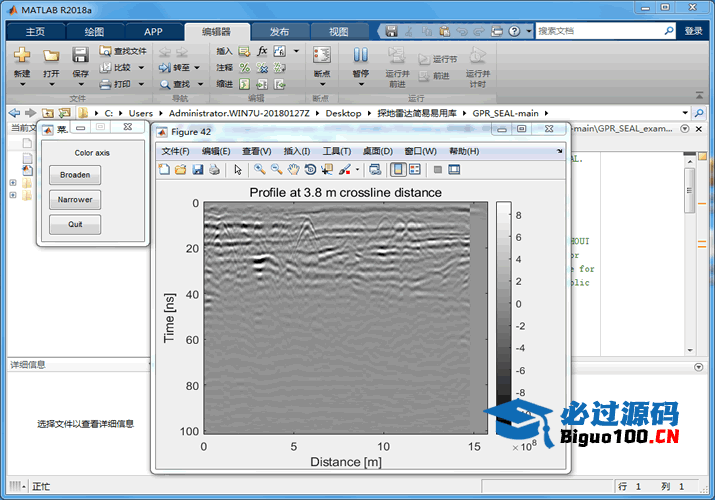
Task: Open the address bar path dropdown
Action: click(685, 113)
